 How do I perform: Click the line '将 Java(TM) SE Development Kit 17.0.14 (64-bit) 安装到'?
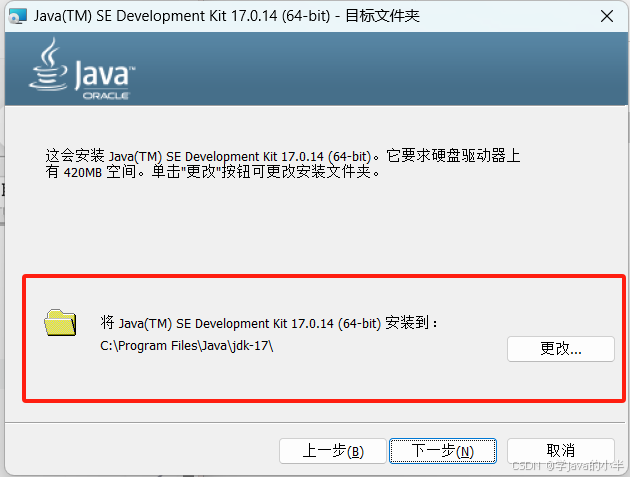click(x=268, y=323)
